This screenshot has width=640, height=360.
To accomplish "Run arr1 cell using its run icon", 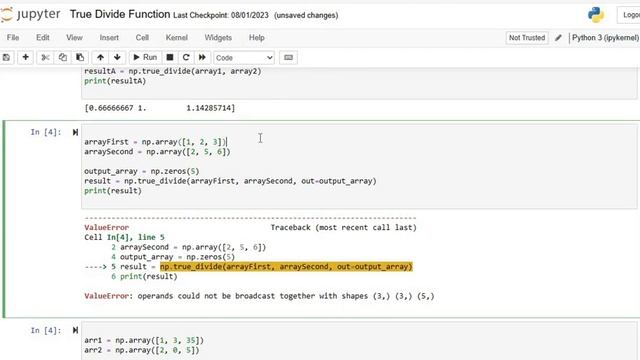I will 75,330.
